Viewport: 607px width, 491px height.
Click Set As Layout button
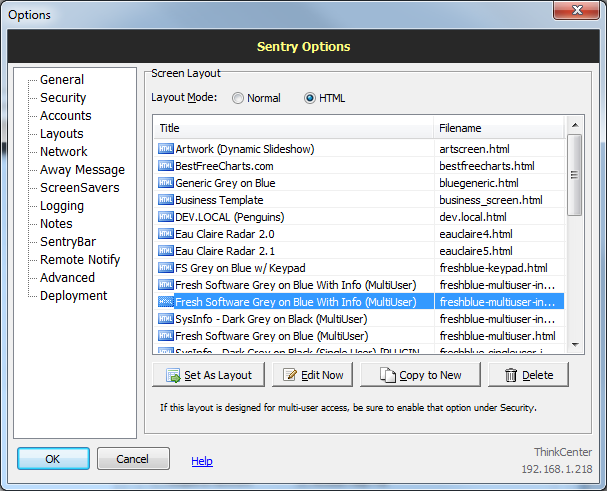[x=208, y=375]
